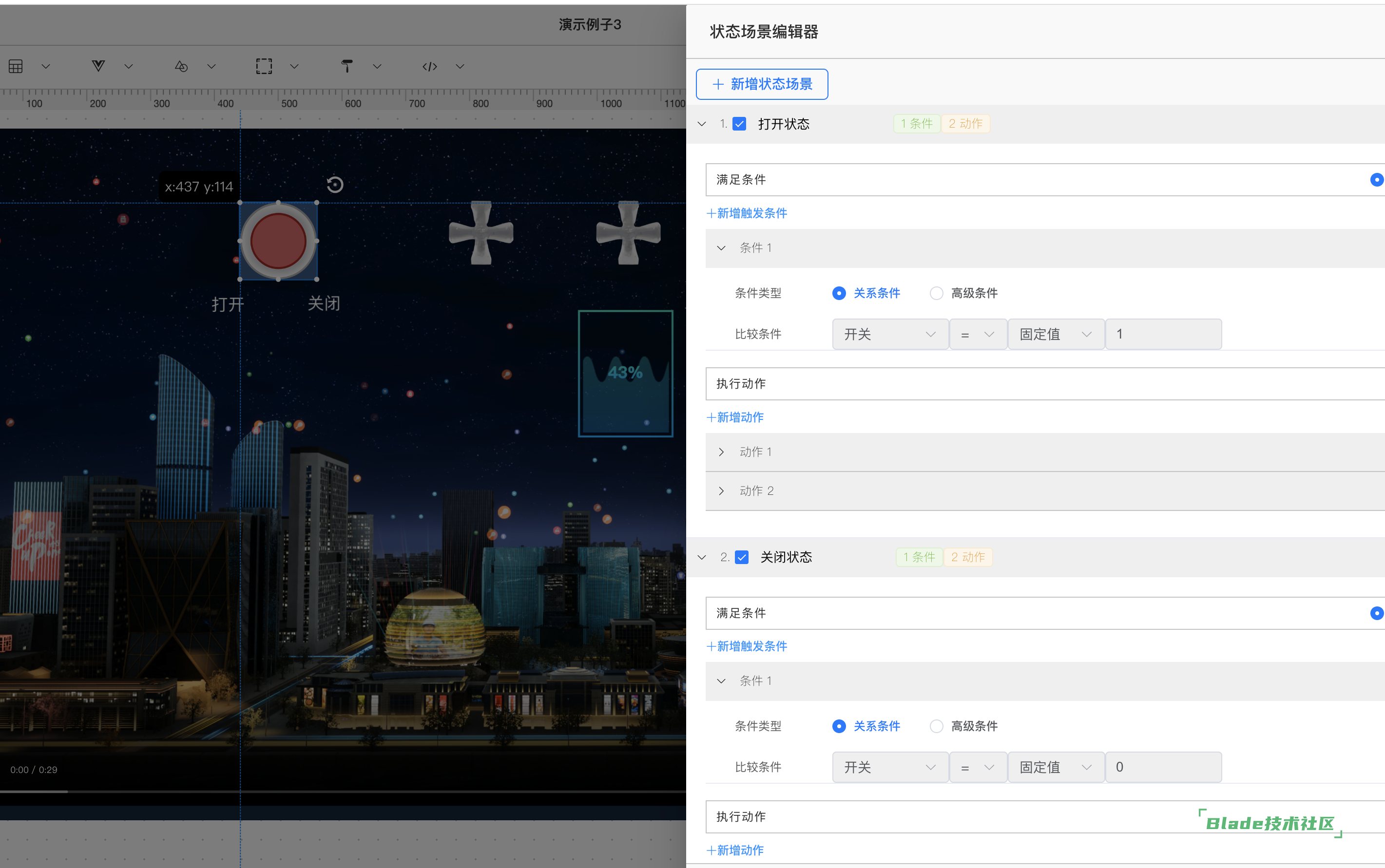
Task: Uncheck the 关闭状态 scene checkbox
Action: click(742, 557)
